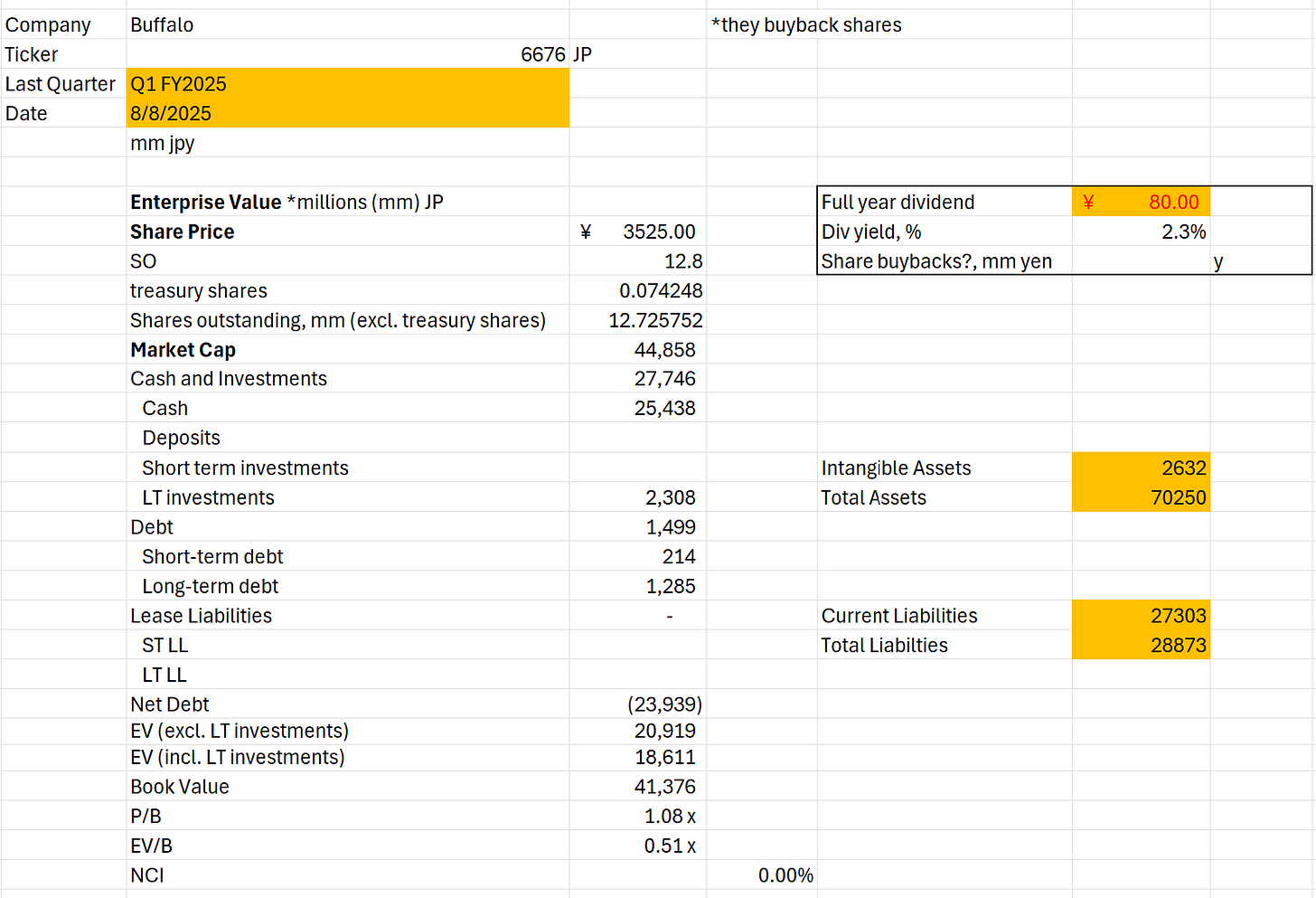Click the date cell 8/8/2025

pos(348,113)
